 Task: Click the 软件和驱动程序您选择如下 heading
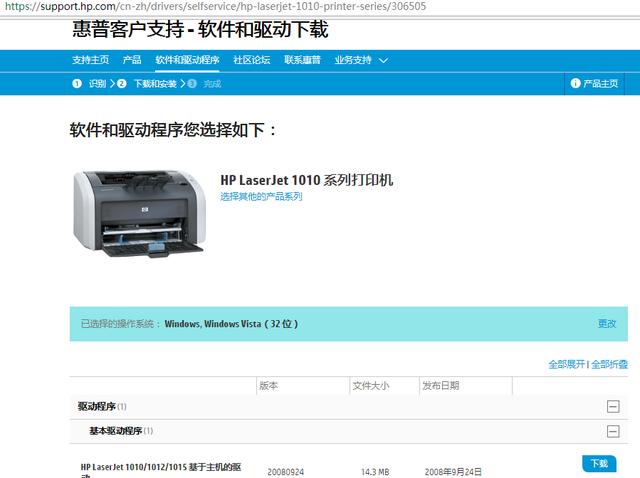click(173, 130)
